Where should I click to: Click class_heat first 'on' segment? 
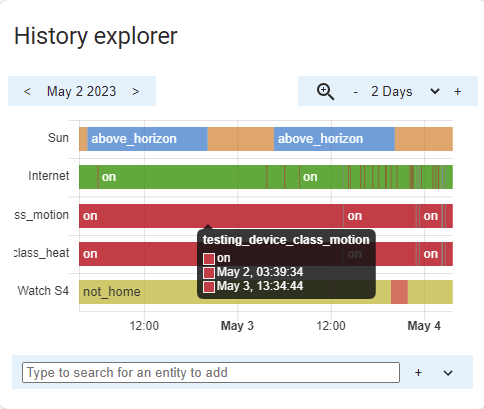tap(211, 254)
